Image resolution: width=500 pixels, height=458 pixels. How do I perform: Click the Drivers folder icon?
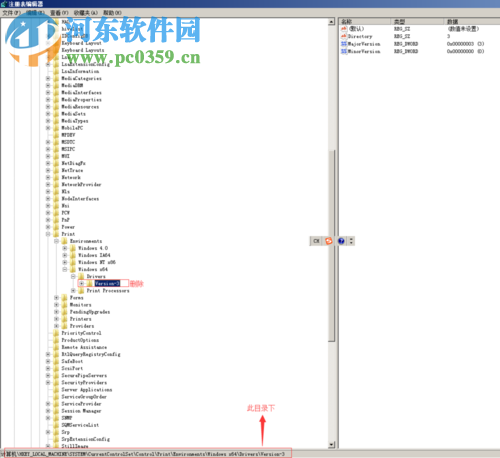pyautogui.click(x=81, y=277)
